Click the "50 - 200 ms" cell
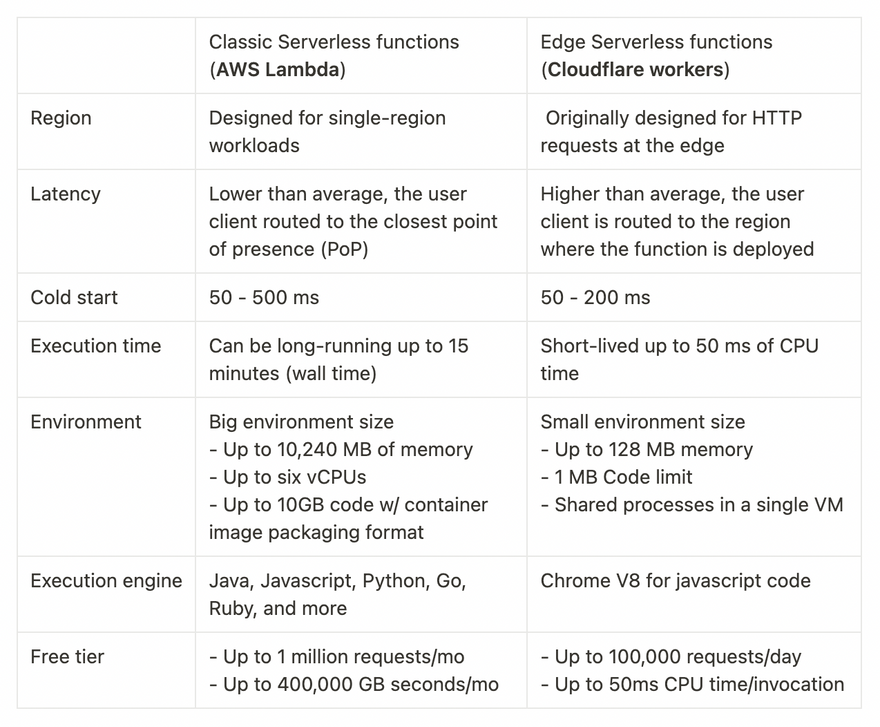 tap(595, 297)
